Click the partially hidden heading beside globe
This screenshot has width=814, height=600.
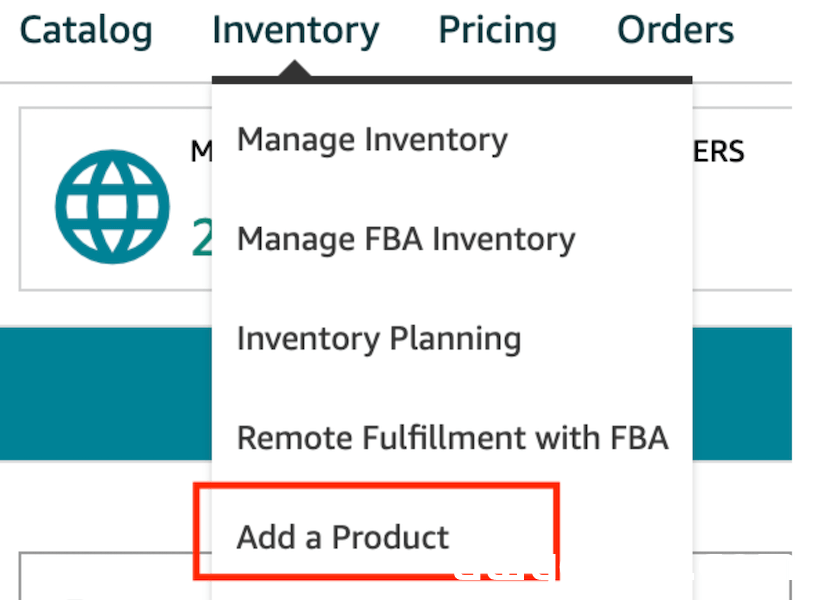click(x=201, y=152)
